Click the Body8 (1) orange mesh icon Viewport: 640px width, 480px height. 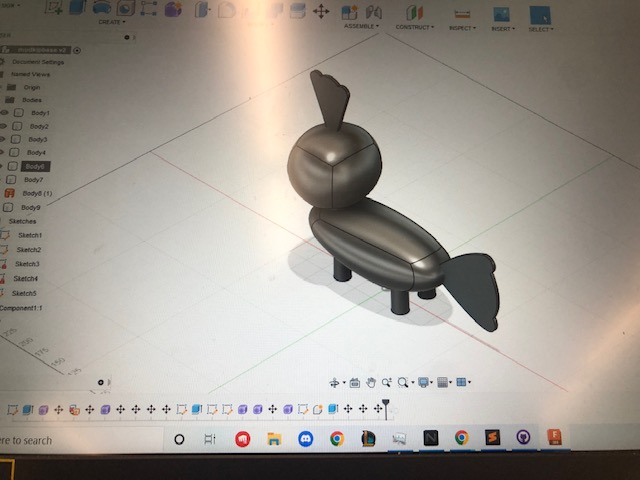(9, 193)
